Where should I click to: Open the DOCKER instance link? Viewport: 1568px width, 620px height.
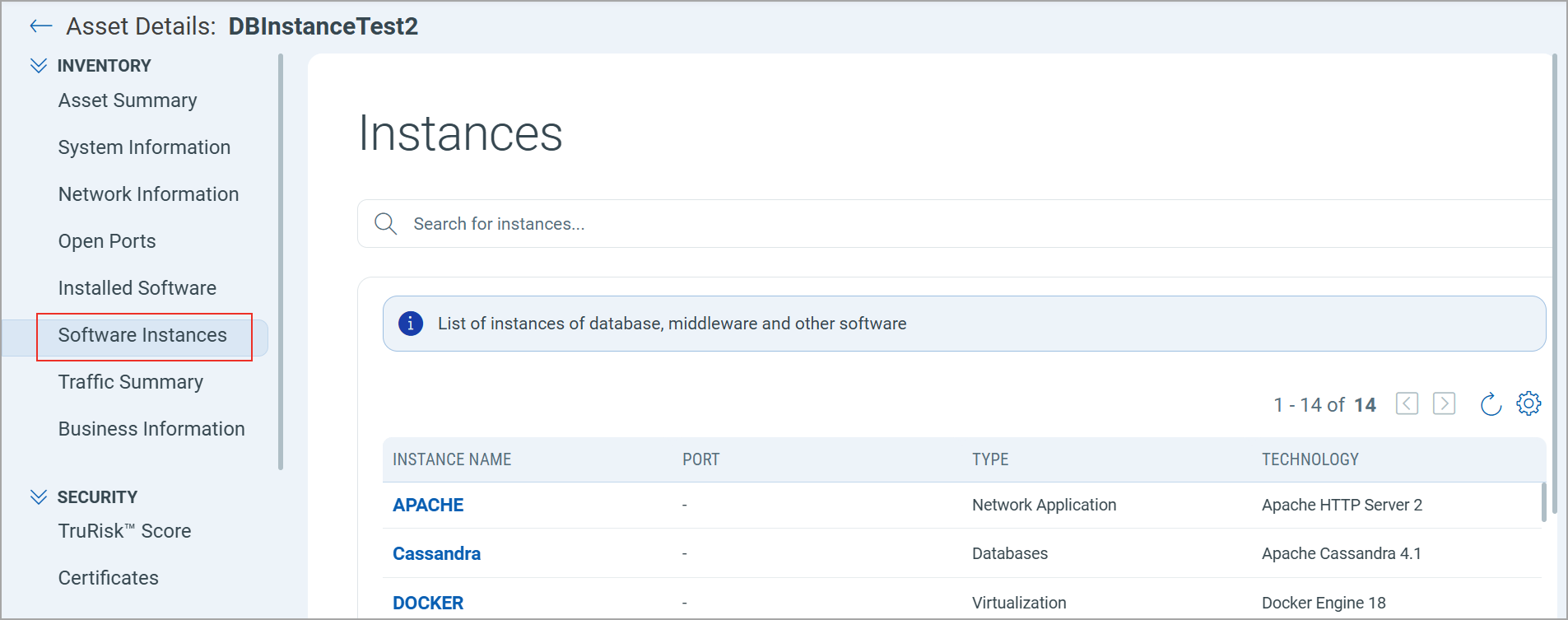(428, 603)
